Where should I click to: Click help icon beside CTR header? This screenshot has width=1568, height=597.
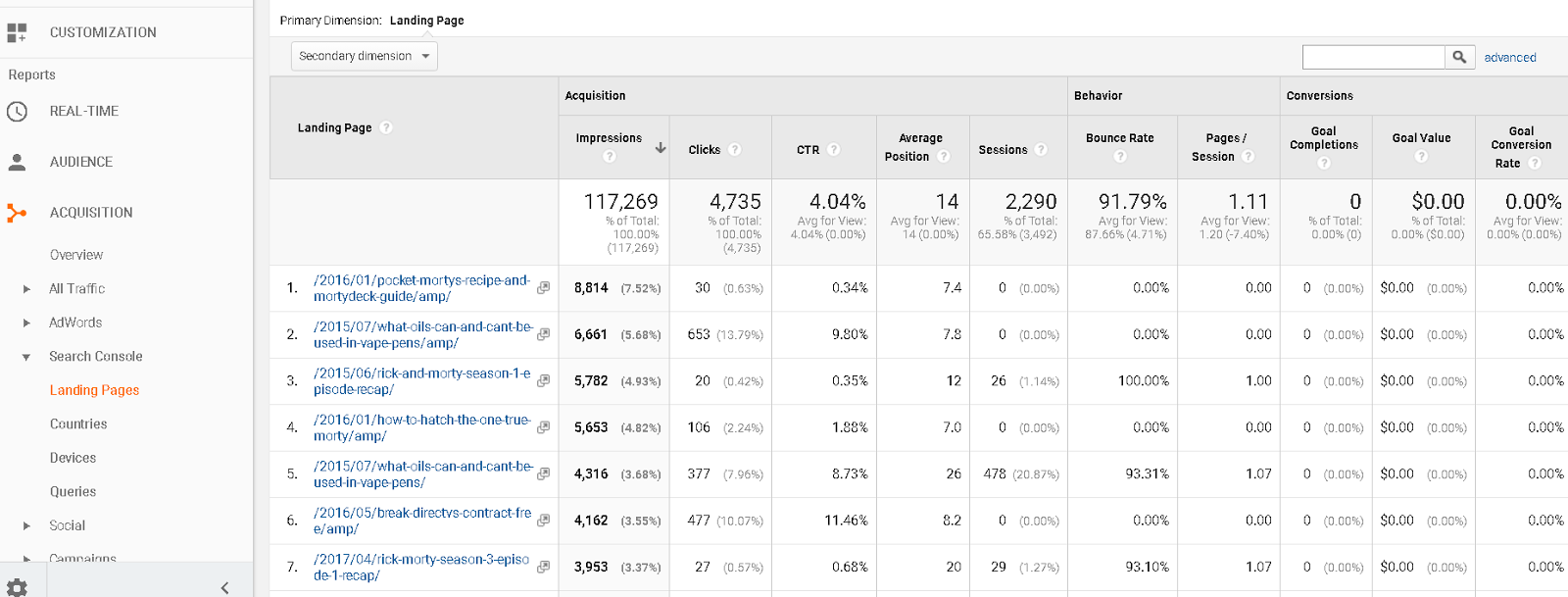click(834, 149)
